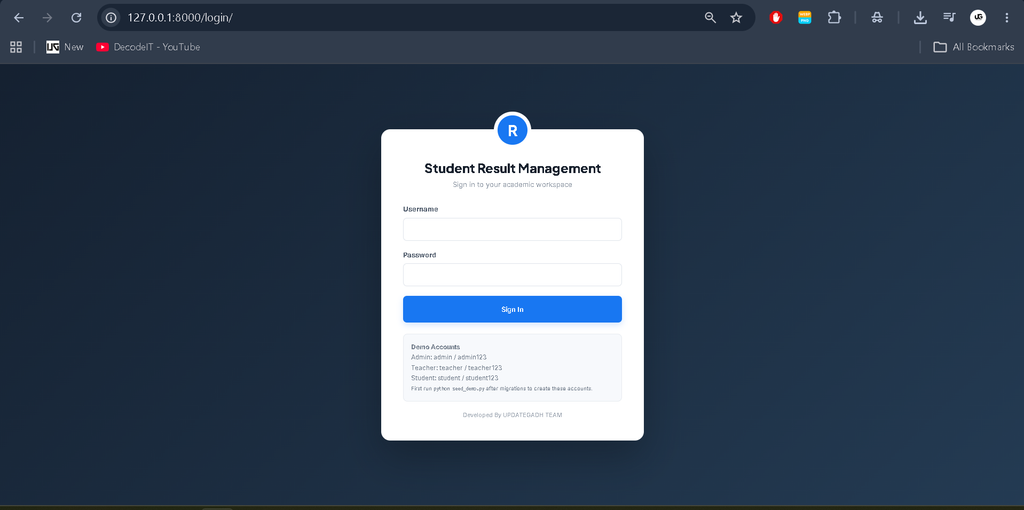Open the Downloads arrow icon
Viewport: 1024px width, 510px height.
[920, 18]
